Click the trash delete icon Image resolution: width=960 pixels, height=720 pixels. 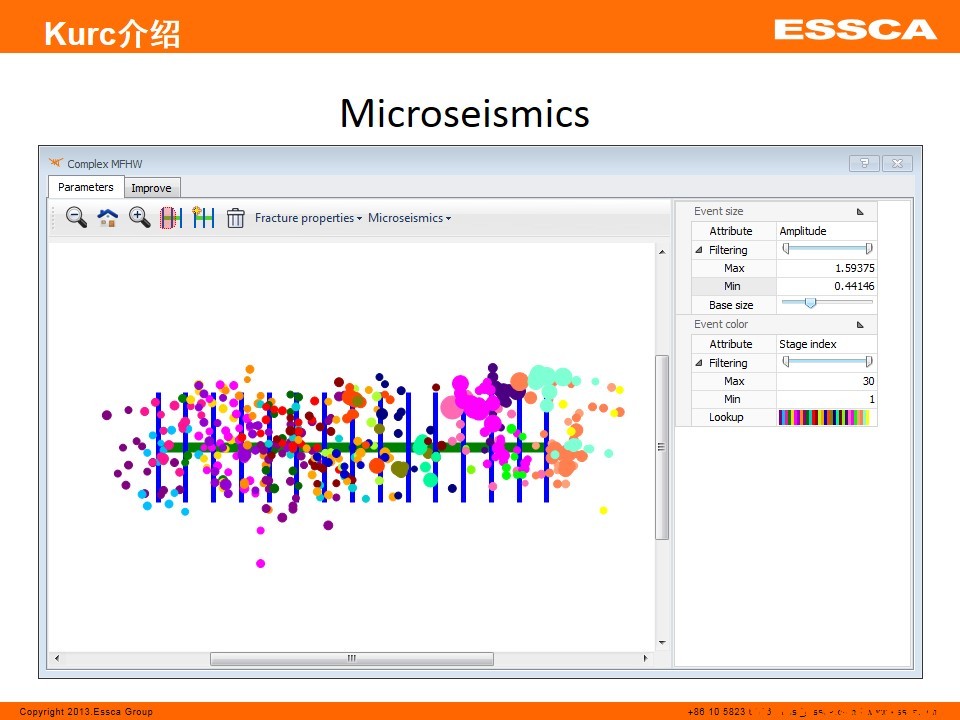pyautogui.click(x=235, y=217)
